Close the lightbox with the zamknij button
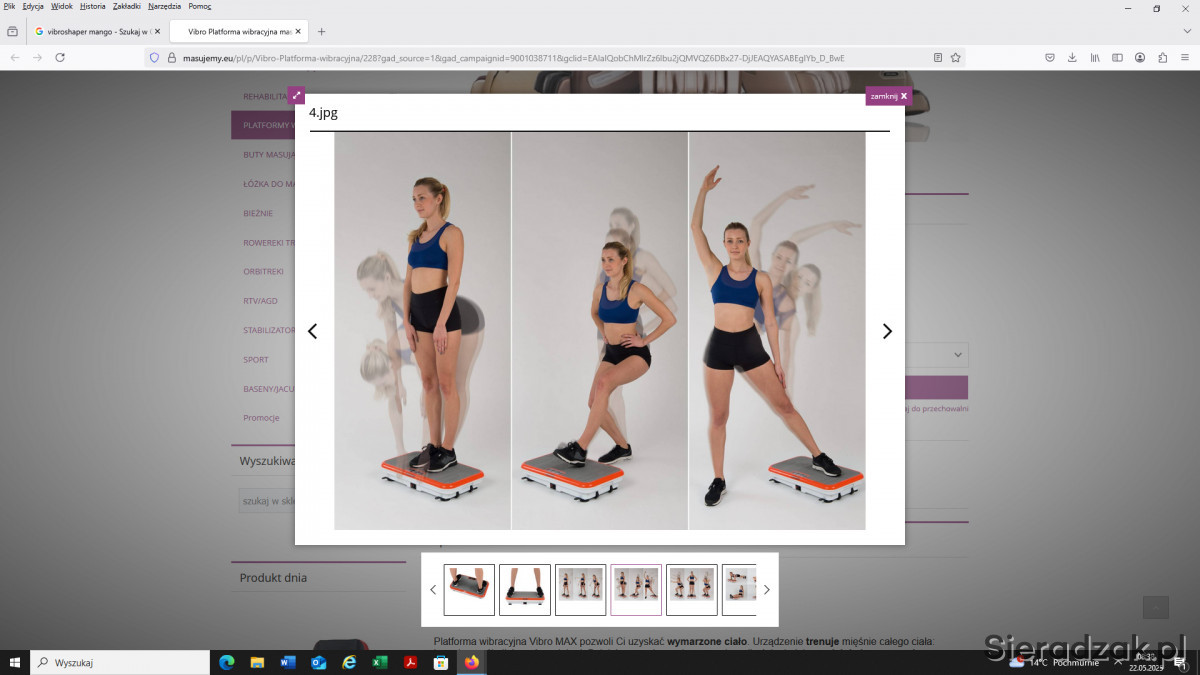1200x675 pixels. (888, 97)
